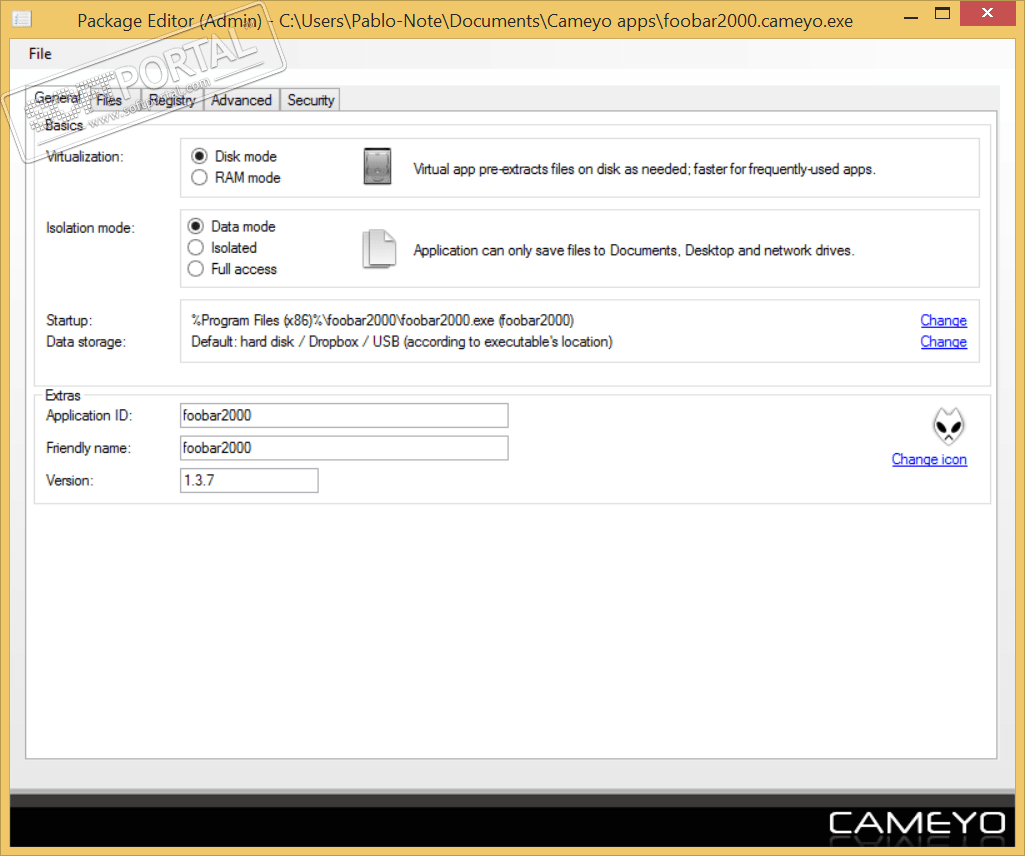Focus the Application ID field
The image size is (1025, 856).
[x=344, y=415]
